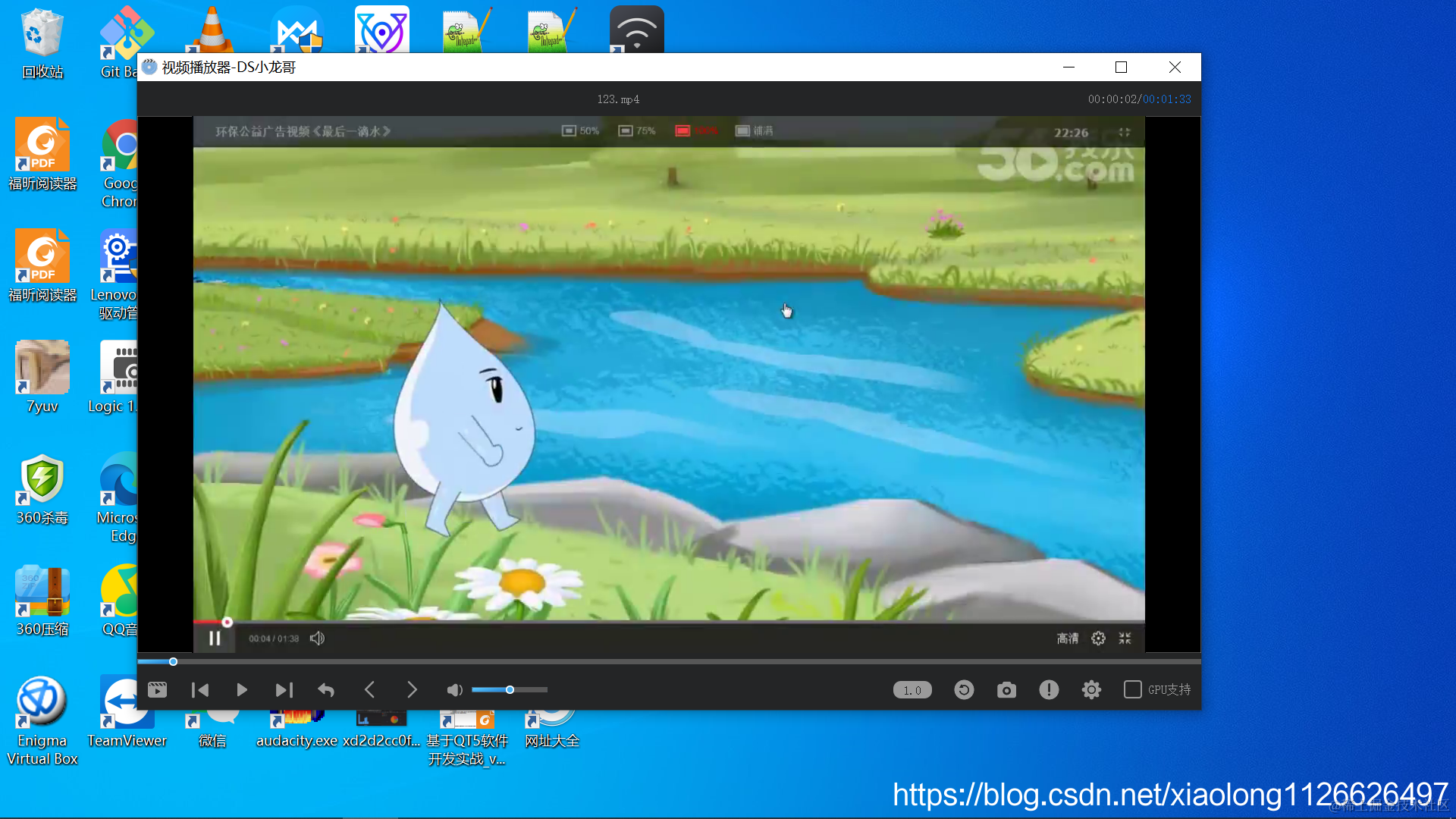Viewport: 1456px width, 819px height.
Task: Click the exclamation info icon
Action: point(1049,689)
